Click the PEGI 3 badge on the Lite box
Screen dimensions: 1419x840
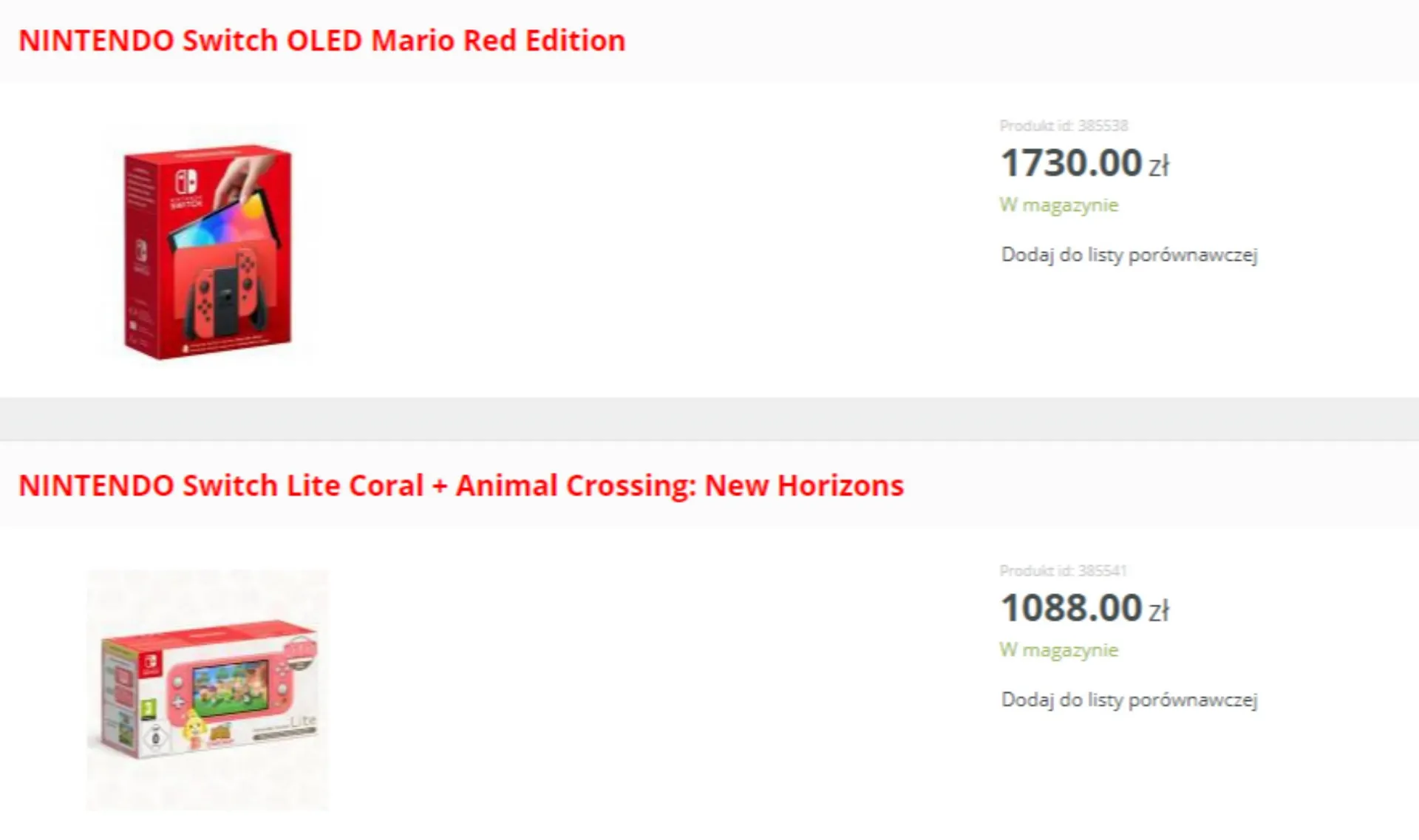(x=149, y=710)
